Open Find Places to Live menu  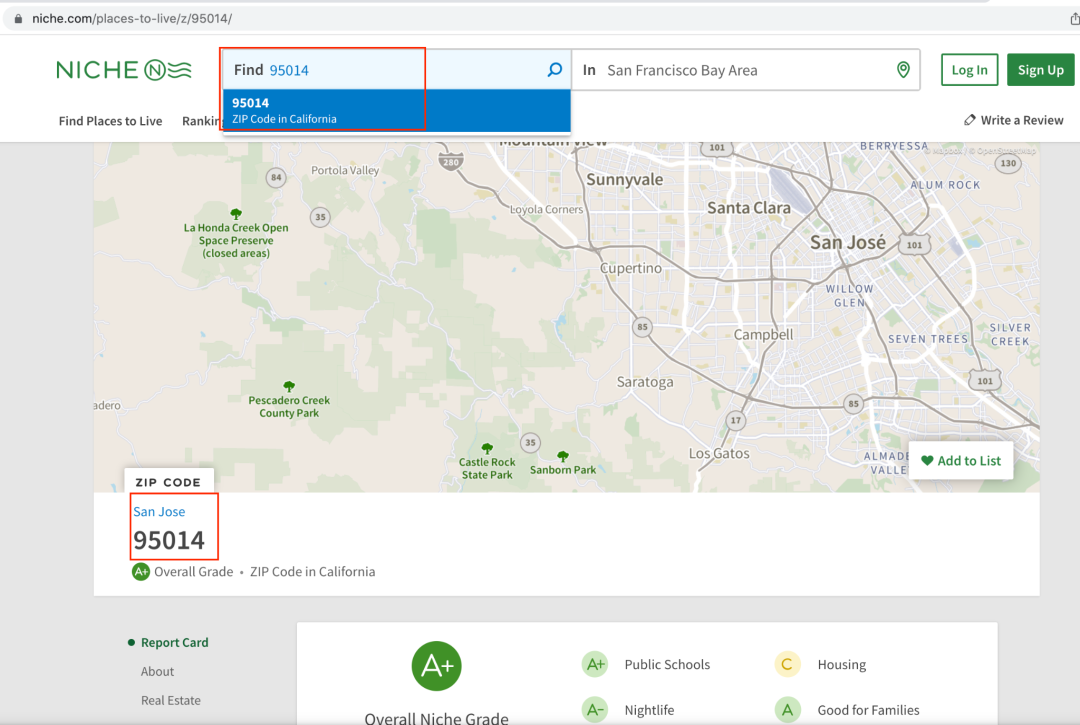pyautogui.click(x=110, y=121)
